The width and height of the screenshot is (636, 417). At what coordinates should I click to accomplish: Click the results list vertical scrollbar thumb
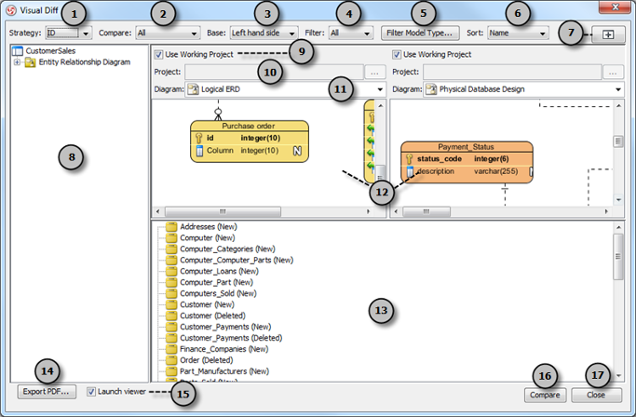click(x=619, y=256)
